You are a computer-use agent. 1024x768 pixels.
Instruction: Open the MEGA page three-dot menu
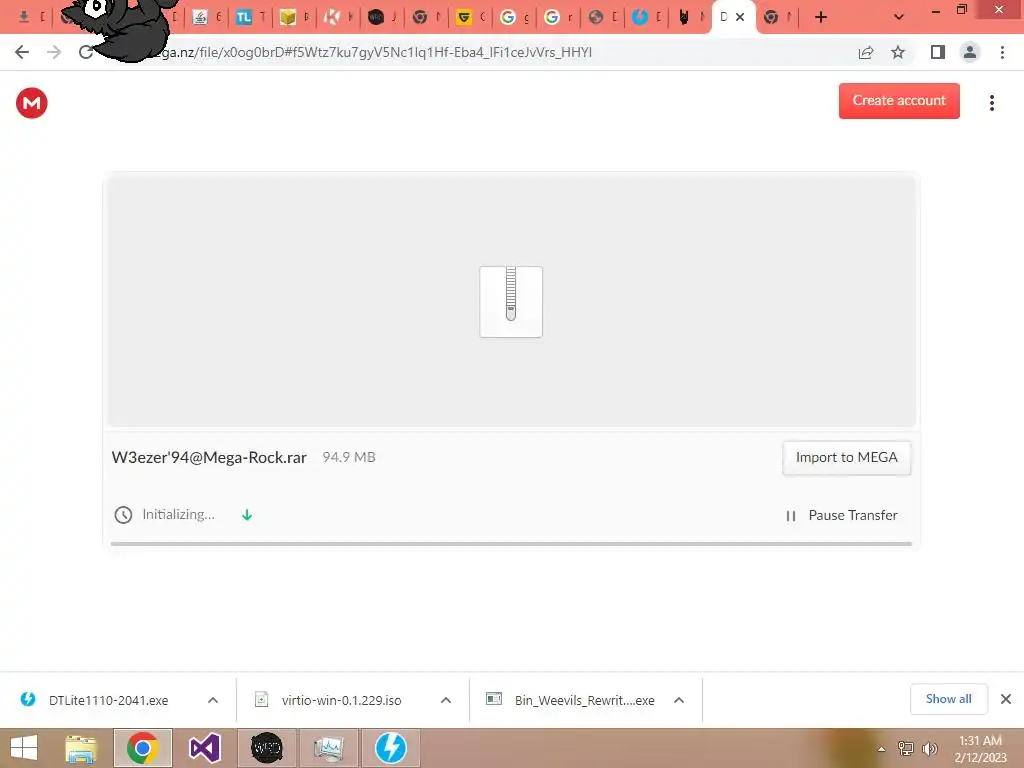click(991, 103)
